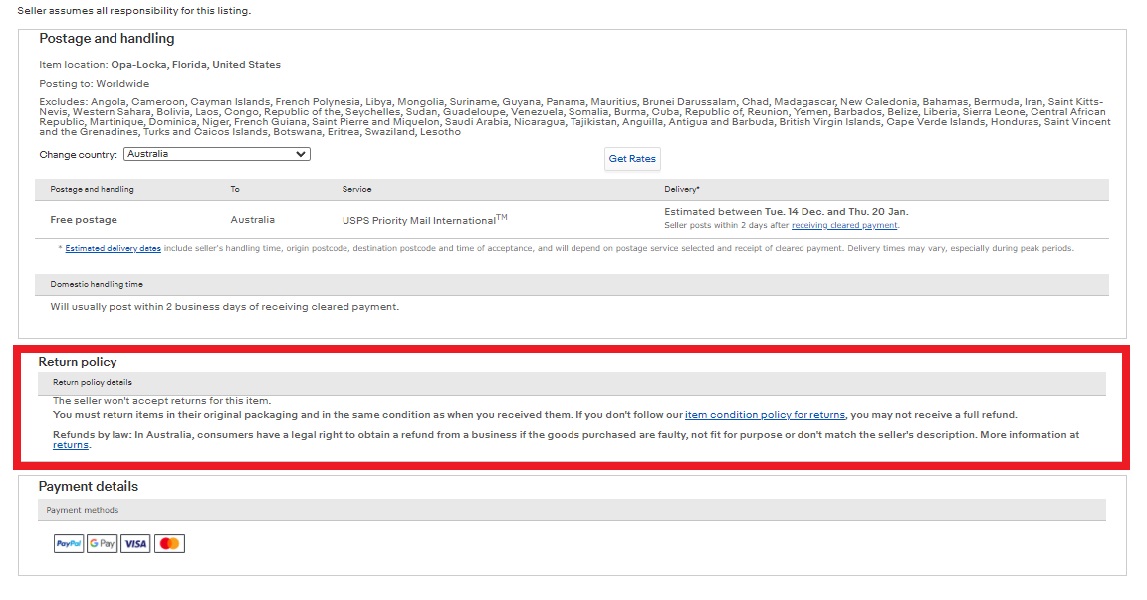Click the Service column header

pyautogui.click(x=357, y=190)
